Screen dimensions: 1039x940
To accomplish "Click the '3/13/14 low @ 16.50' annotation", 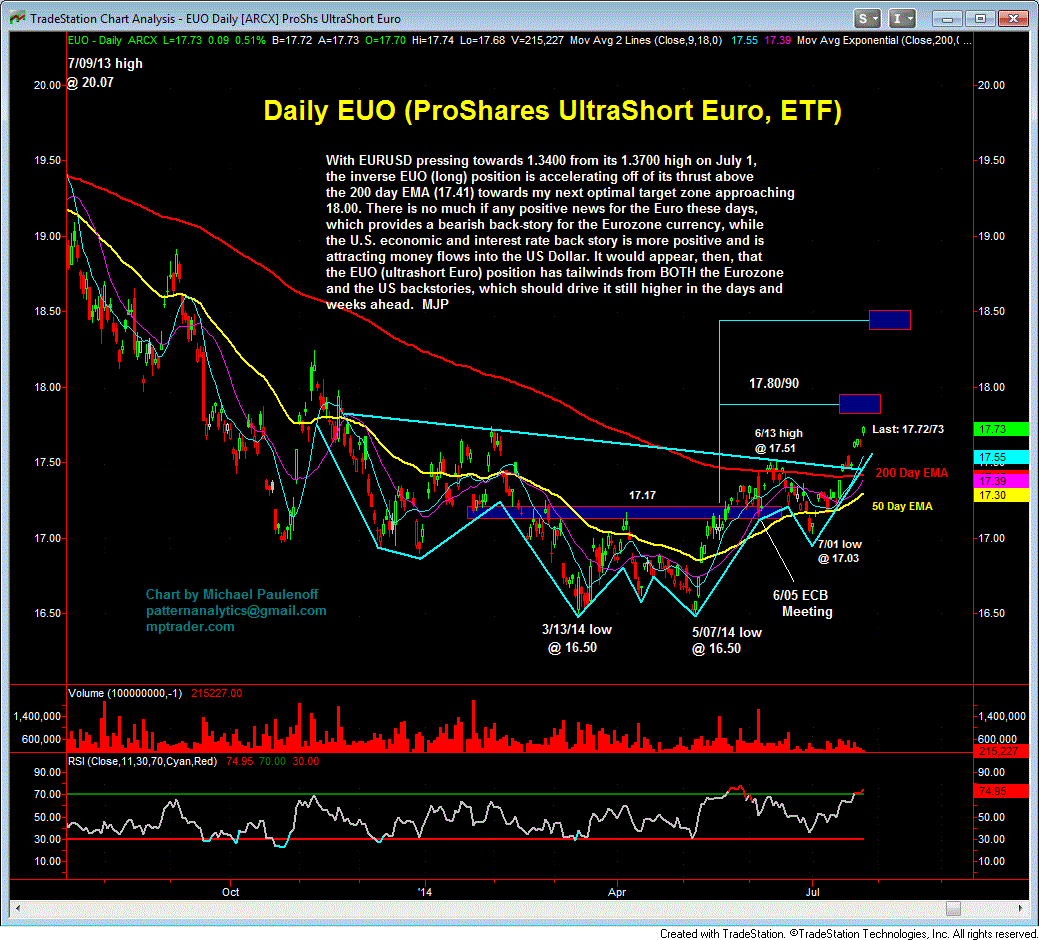I will point(576,639).
